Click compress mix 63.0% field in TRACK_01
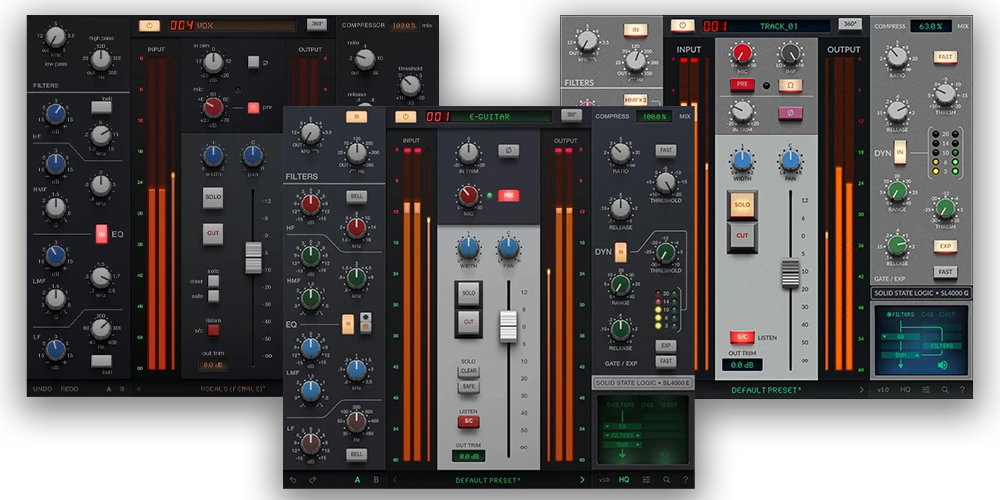Image resolution: width=1000 pixels, height=500 pixels. tap(931, 26)
